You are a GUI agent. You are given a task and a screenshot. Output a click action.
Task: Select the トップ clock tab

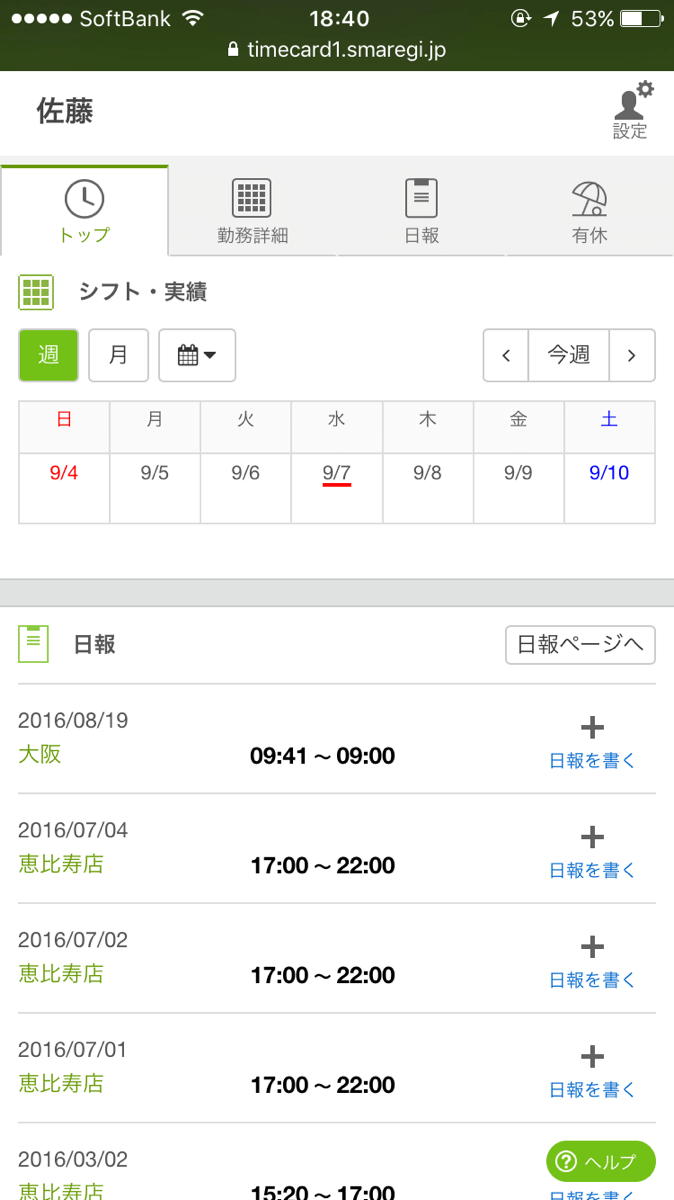[x=84, y=211]
